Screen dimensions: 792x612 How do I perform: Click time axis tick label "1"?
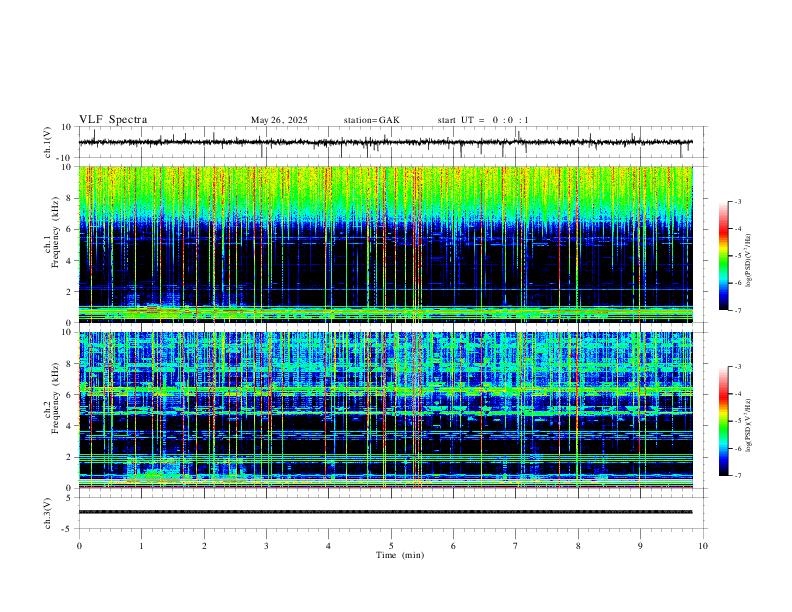141,546
